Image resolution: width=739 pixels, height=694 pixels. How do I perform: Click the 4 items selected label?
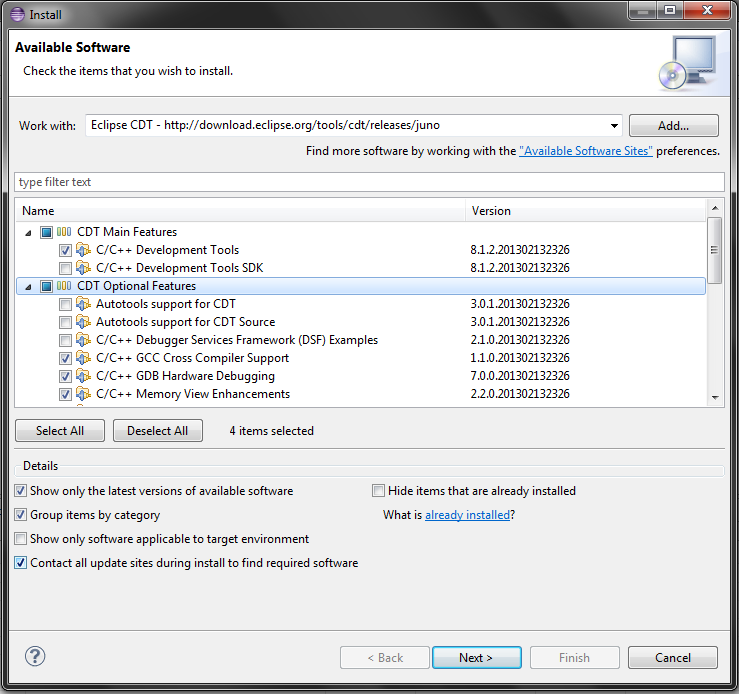point(271,431)
